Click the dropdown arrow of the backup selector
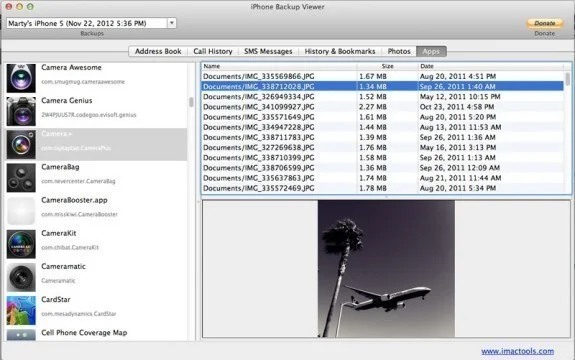Image resolution: width=575 pixels, height=360 pixels. click(172, 23)
